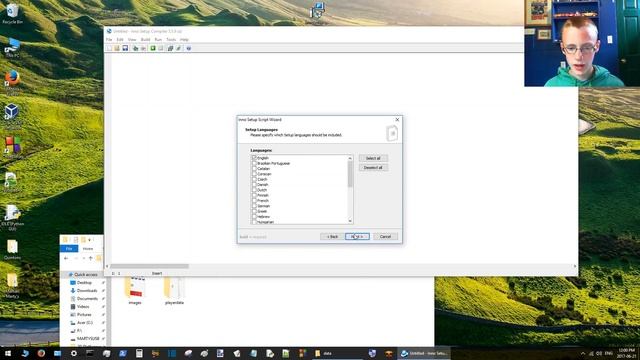The image size is (640, 360).
Task: Check the Danish language checkbox
Action: pos(254,184)
